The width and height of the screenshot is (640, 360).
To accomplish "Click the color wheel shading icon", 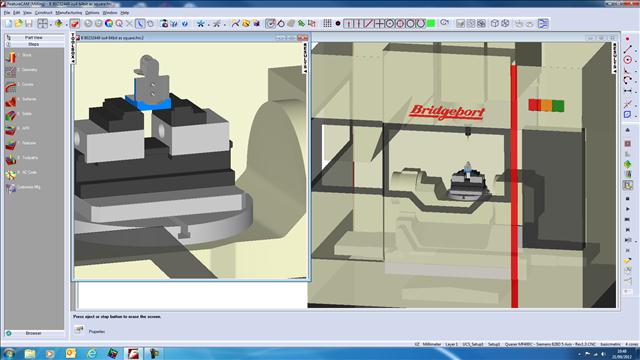I will point(109,24).
